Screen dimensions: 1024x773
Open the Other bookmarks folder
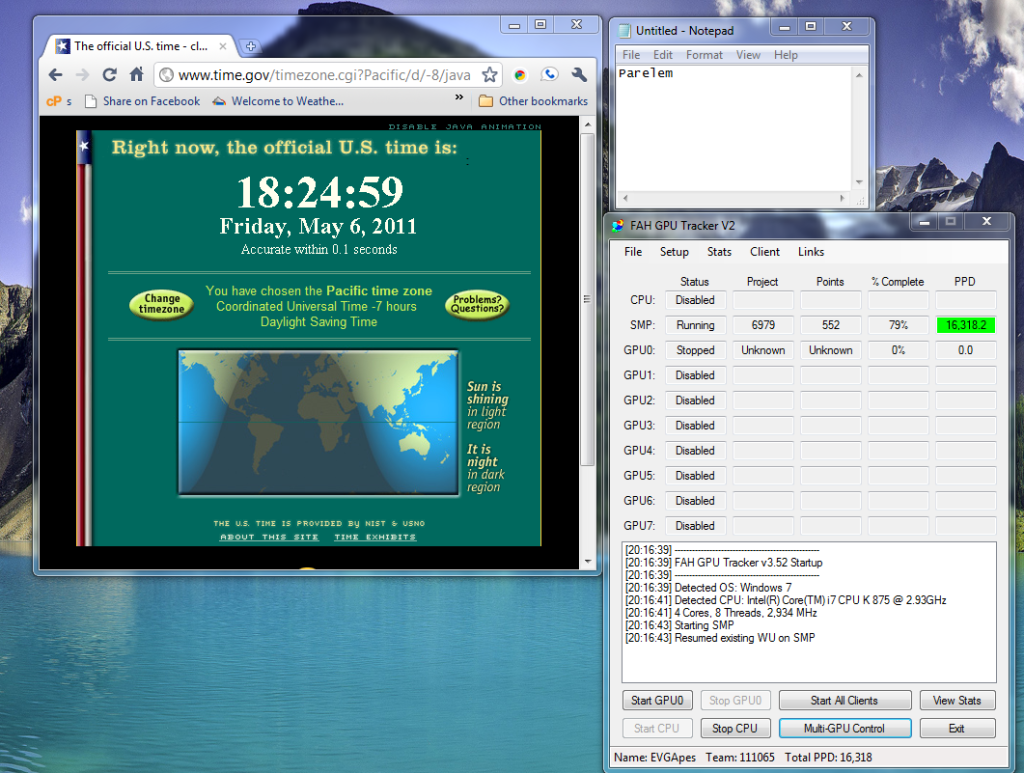coord(533,101)
